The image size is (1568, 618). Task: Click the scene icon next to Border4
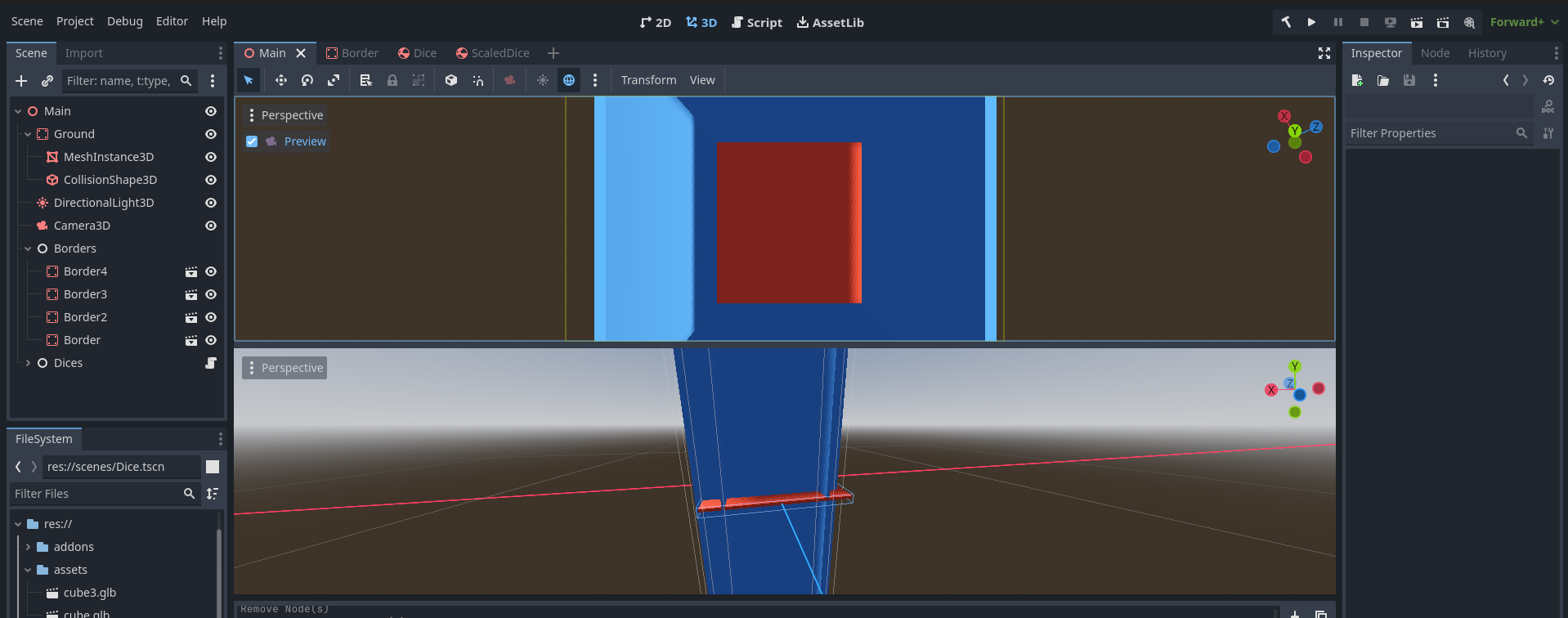point(191,271)
